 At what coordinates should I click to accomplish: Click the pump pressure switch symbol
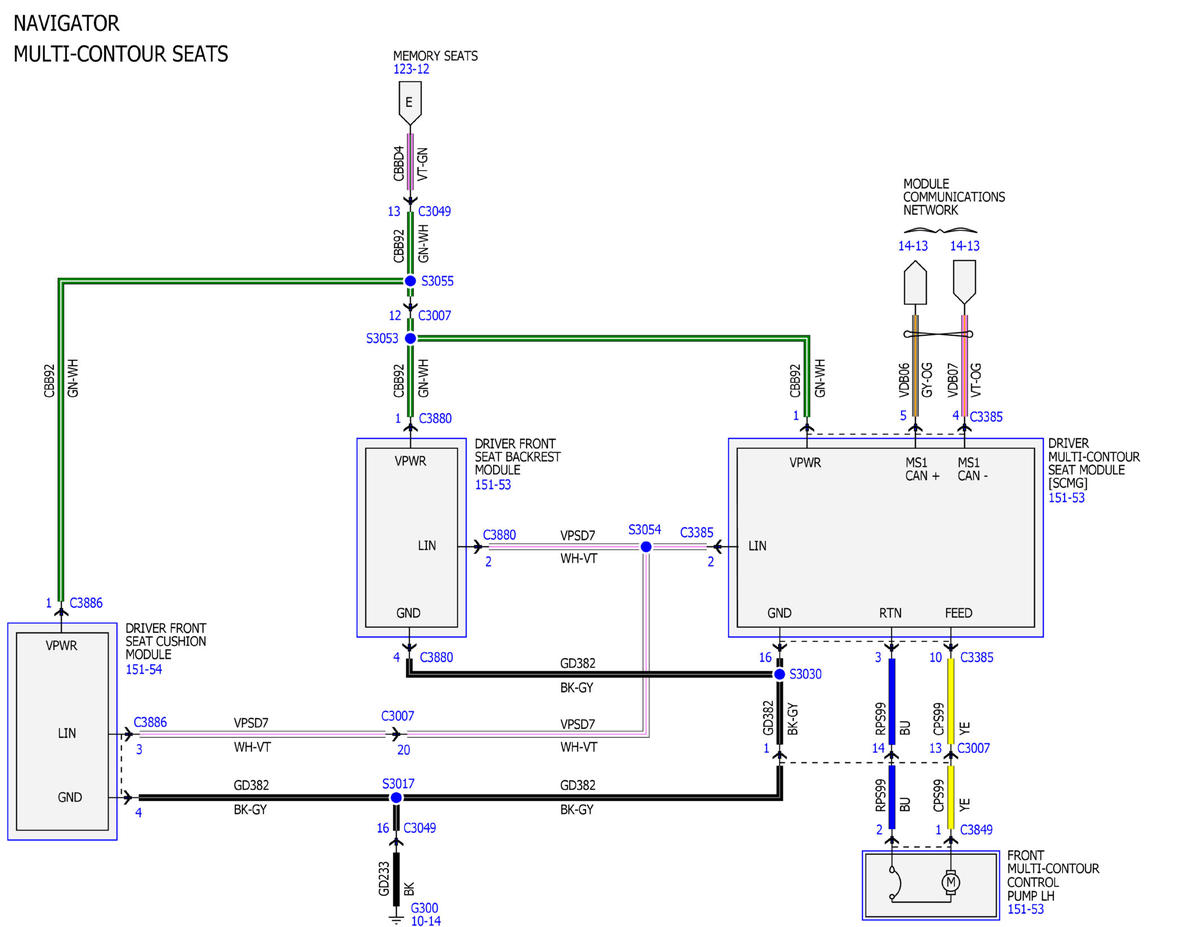894,882
